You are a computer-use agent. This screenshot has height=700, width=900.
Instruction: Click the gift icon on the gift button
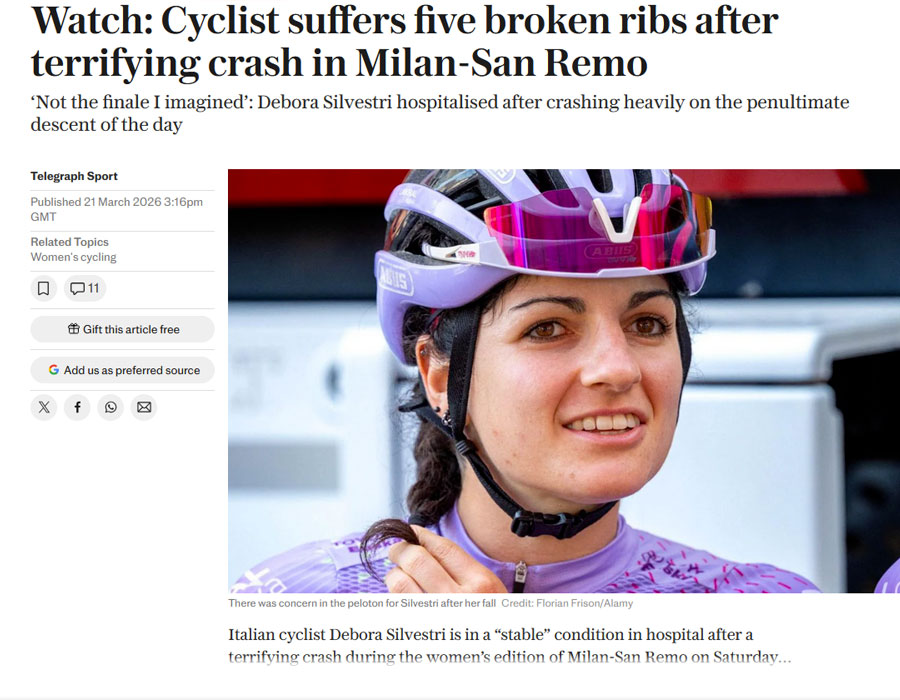(x=74, y=330)
